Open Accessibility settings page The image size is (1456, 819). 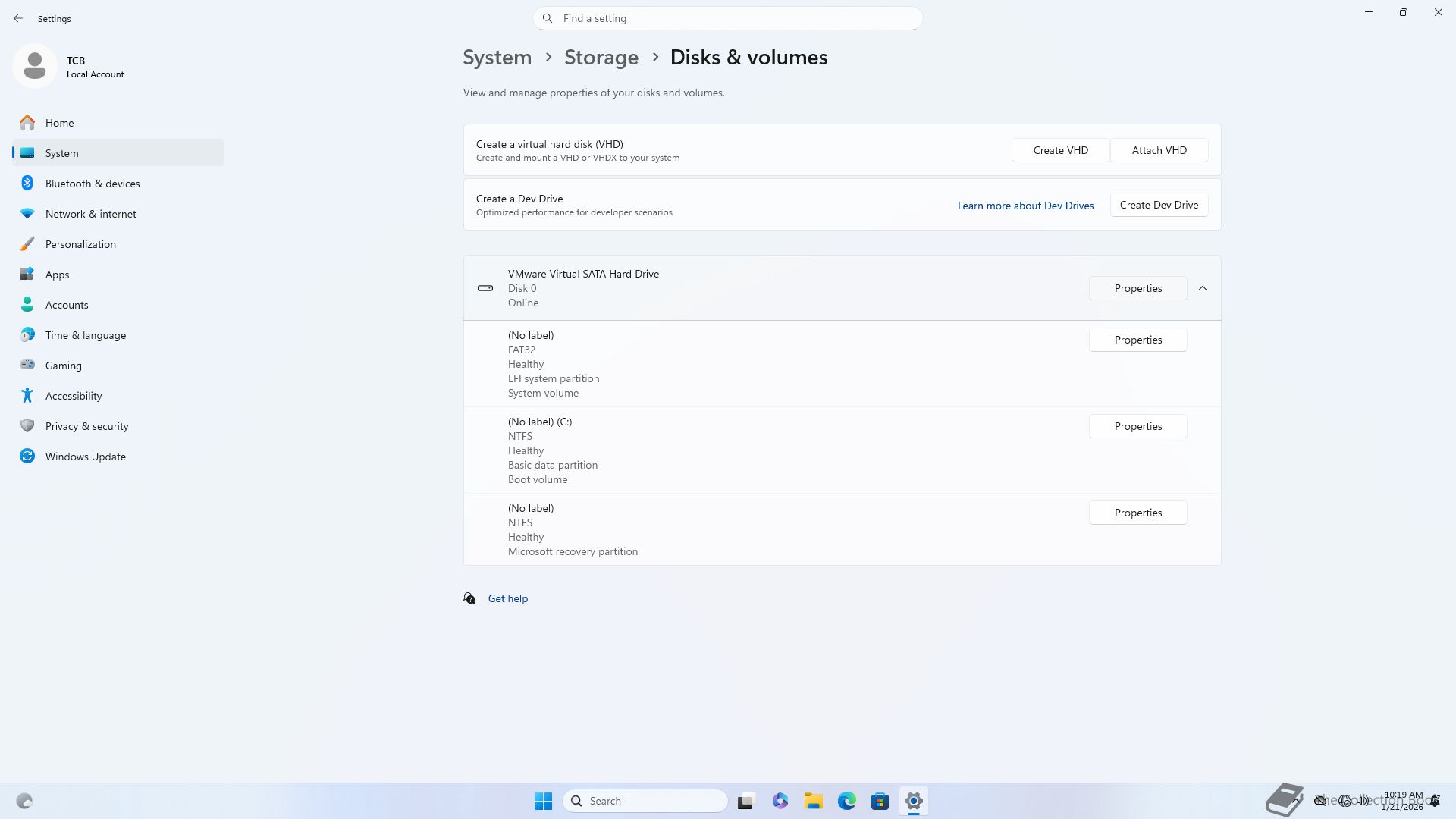point(73,396)
